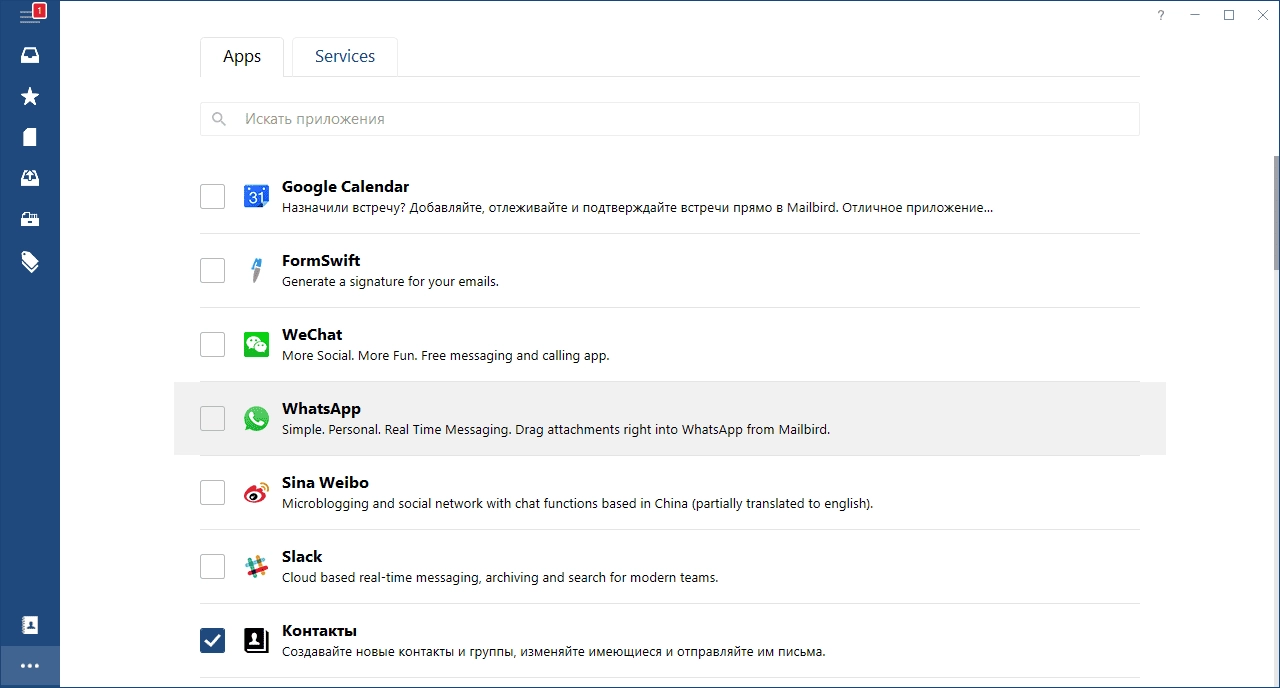
Task: Switch to the Services tab
Action: (x=345, y=56)
